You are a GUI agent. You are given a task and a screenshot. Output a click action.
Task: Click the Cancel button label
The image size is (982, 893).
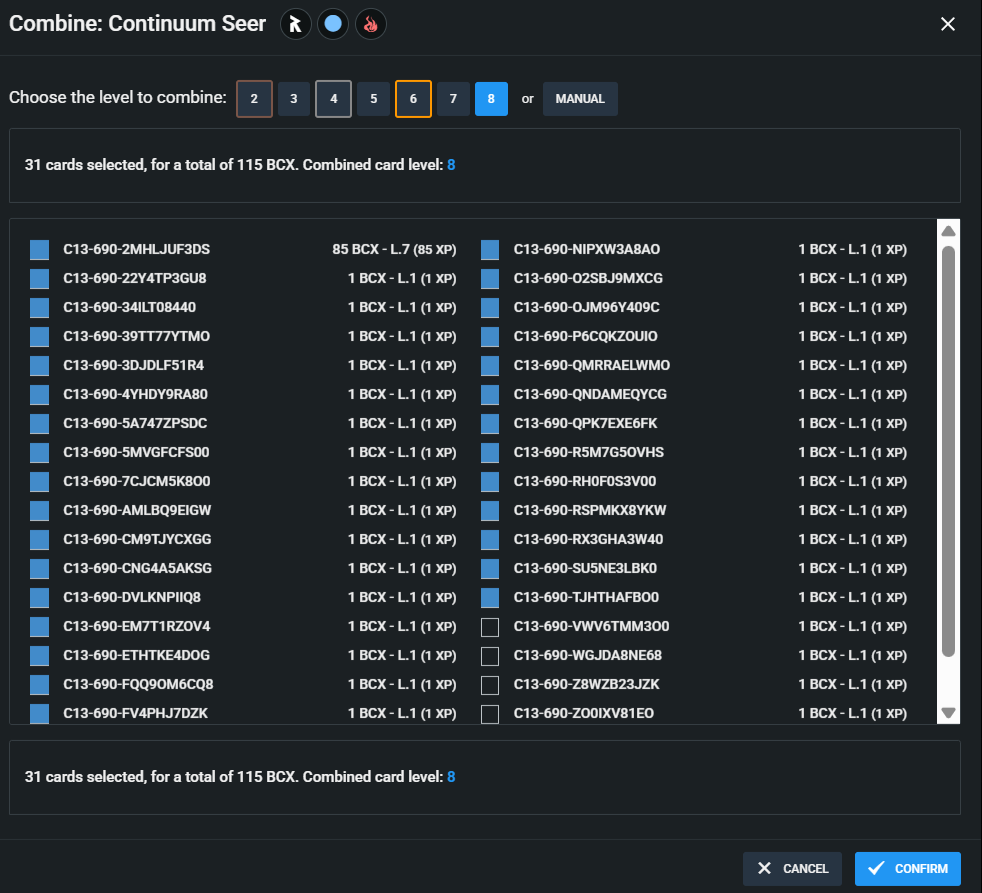coord(805,869)
